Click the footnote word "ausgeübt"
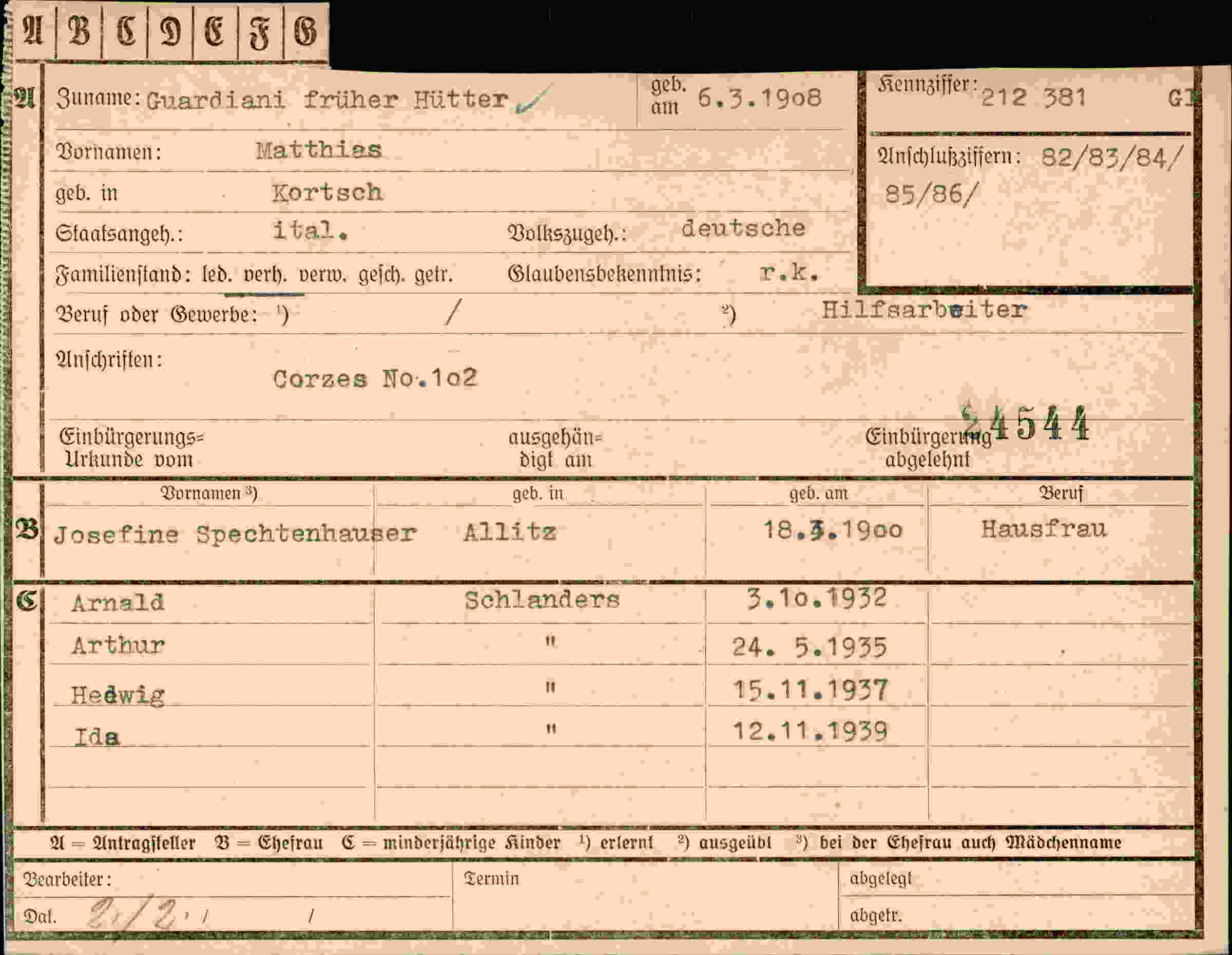The image size is (1232, 955). click(x=735, y=843)
